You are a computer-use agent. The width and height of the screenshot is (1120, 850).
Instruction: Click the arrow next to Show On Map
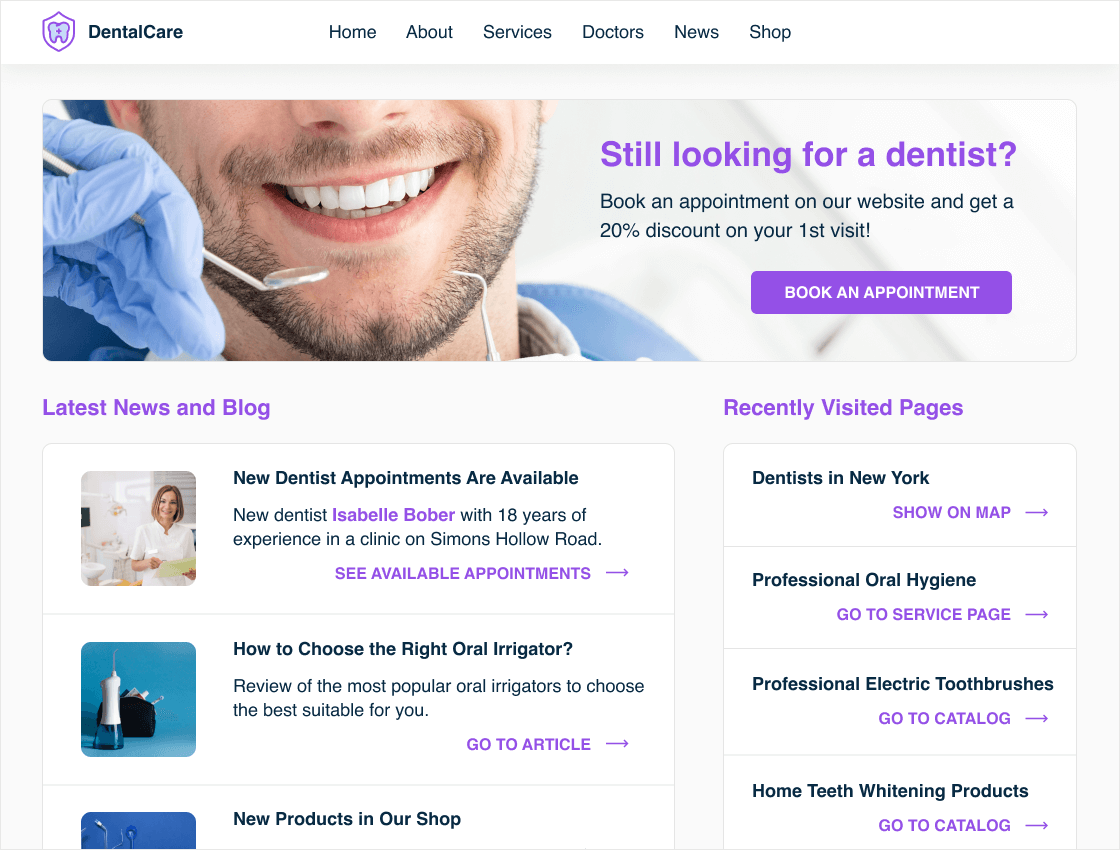(1036, 513)
